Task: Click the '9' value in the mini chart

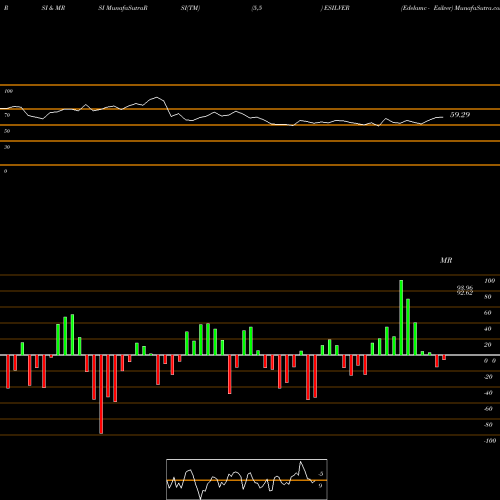Action: coord(320,486)
